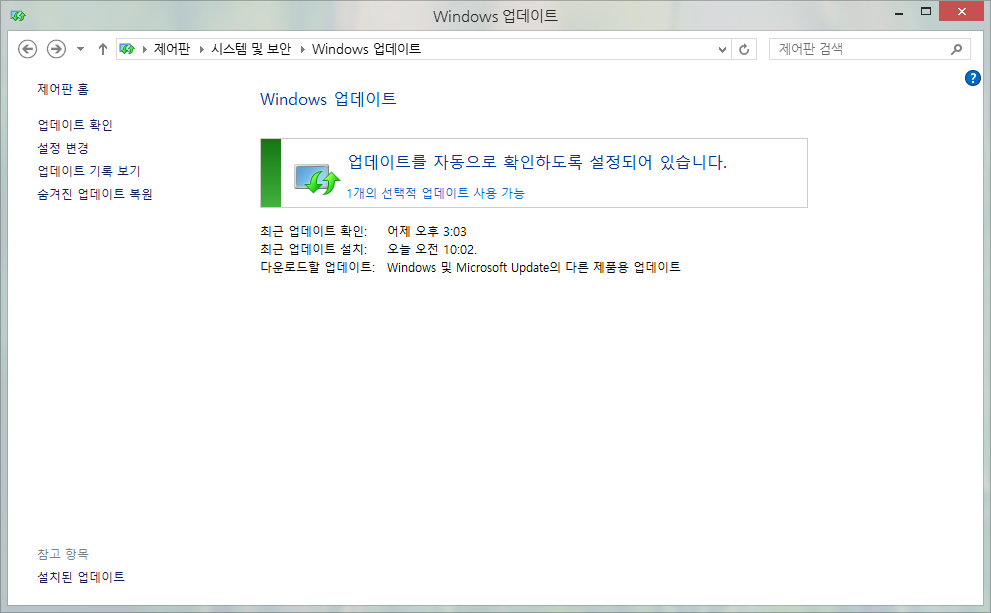Click the 오늘 오전 10:02. value
This screenshot has width=991, height=613.
click(432, 249)
